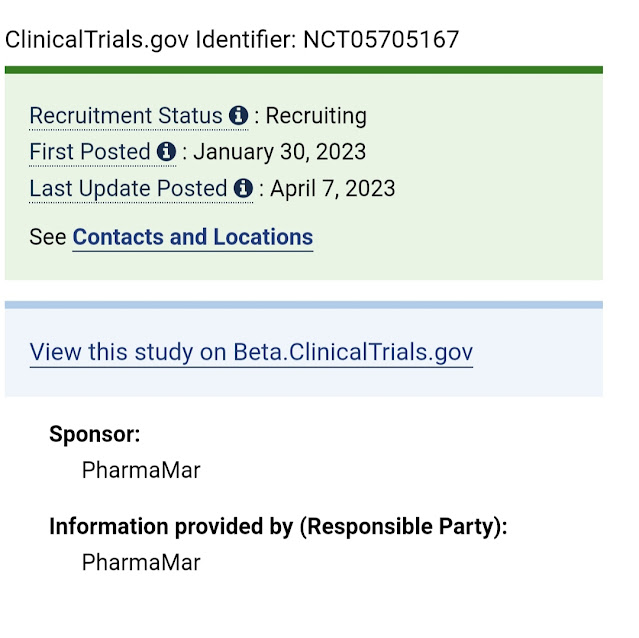The height and width of the screenshot is (638, 639).
Task: Click the info icon beside Recruitment Status
Action: click(x=238, y=116)
